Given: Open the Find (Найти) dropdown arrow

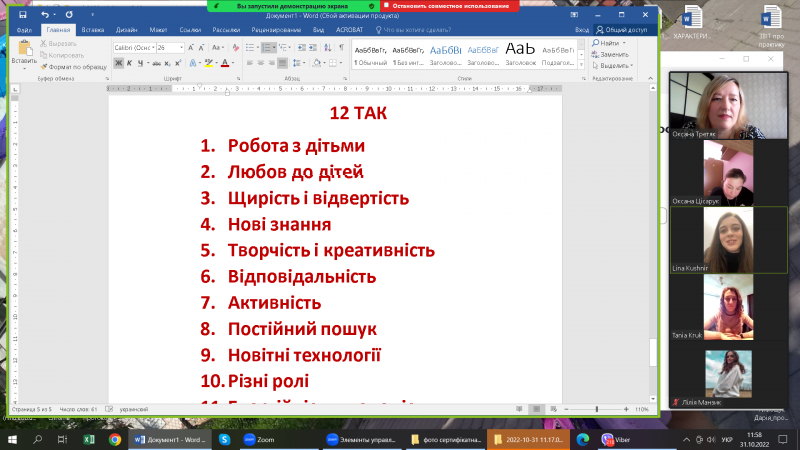Looking at the screenshot, I should pyautogui.click(x=624, y=43).
